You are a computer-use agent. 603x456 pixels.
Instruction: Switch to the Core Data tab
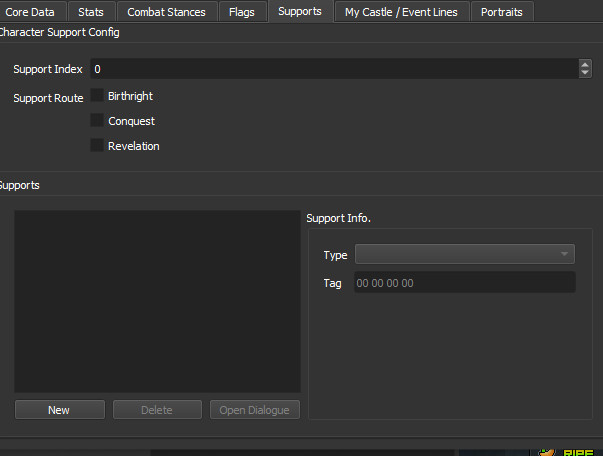click(x=29, y=12)
